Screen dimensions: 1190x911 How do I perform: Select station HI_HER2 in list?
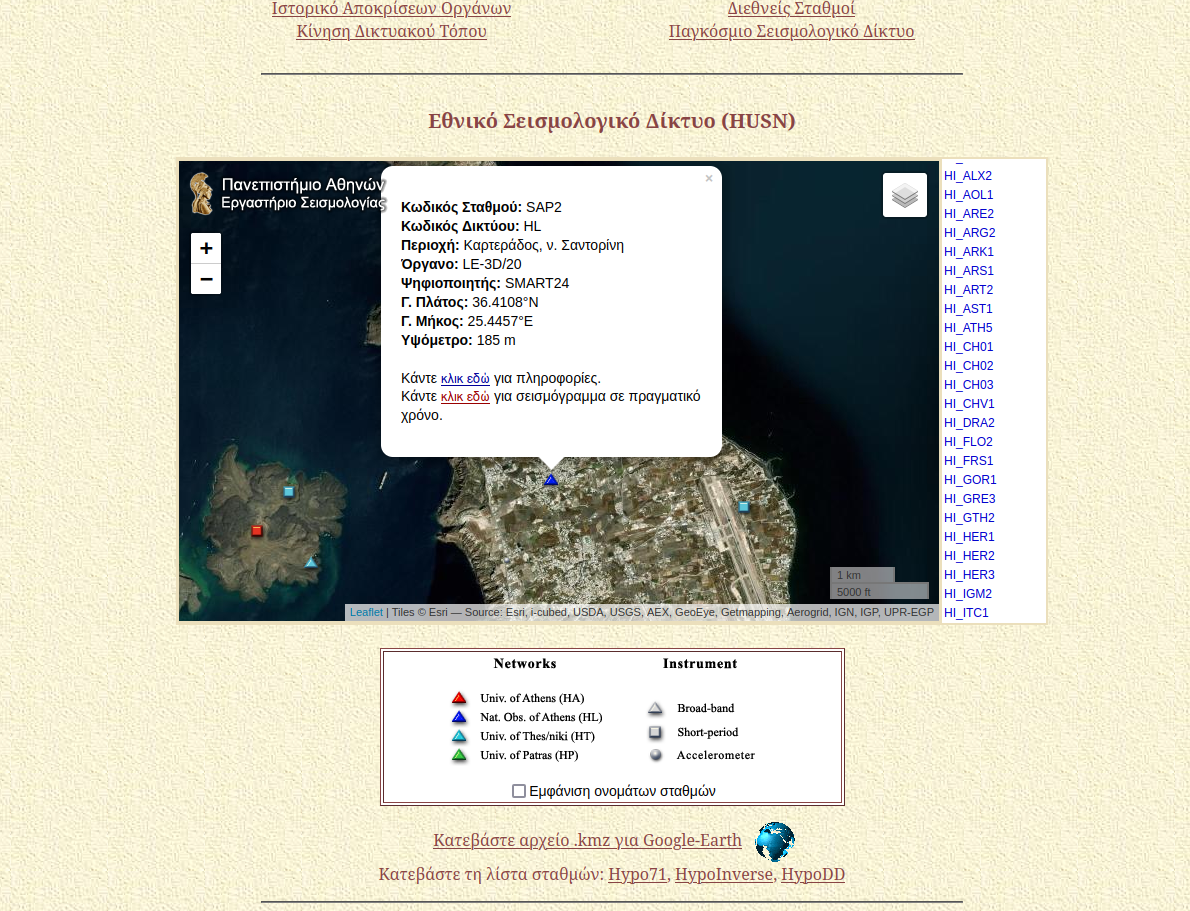969,555
